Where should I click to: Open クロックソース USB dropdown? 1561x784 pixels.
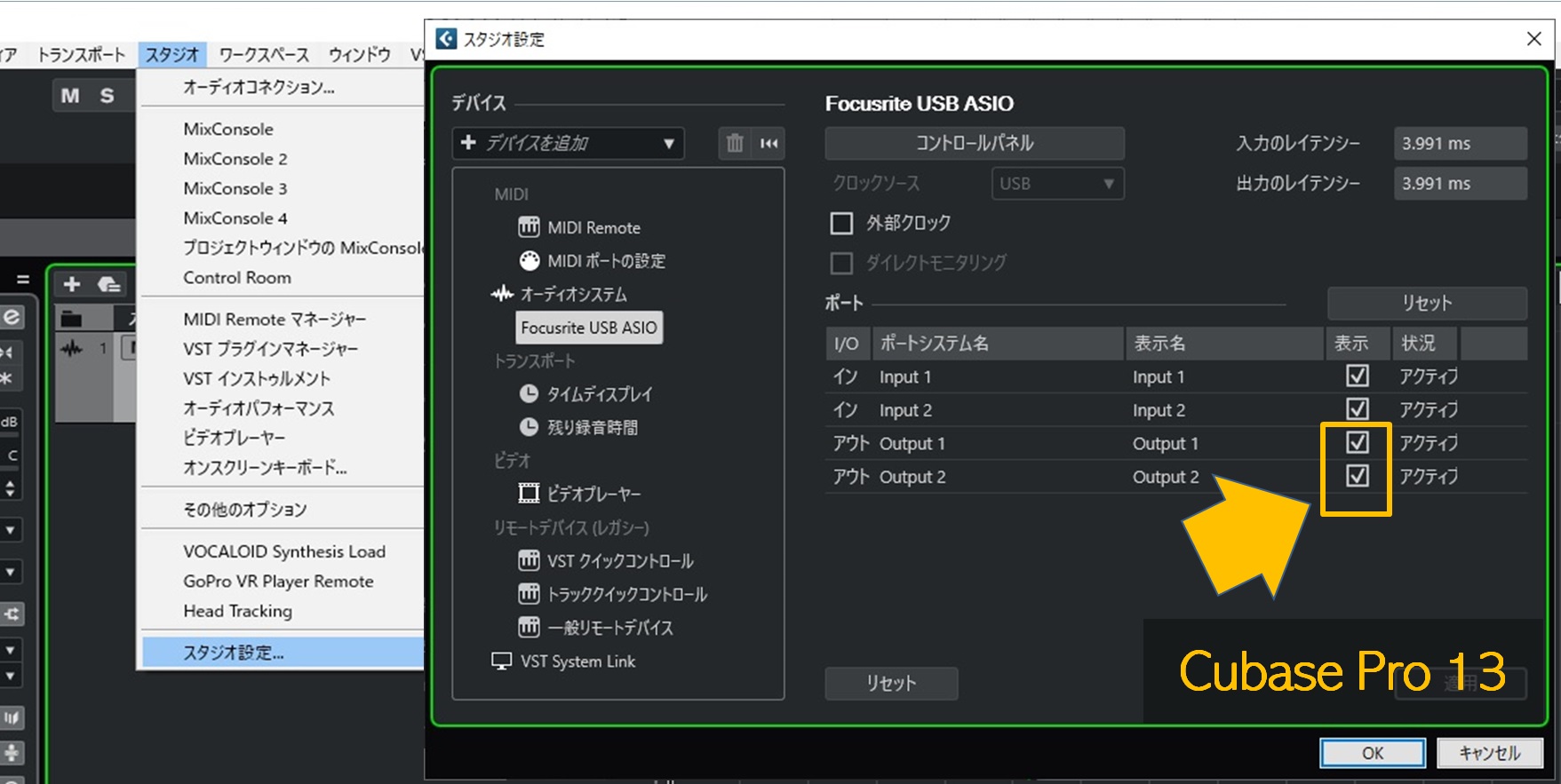click(1057, 184)
